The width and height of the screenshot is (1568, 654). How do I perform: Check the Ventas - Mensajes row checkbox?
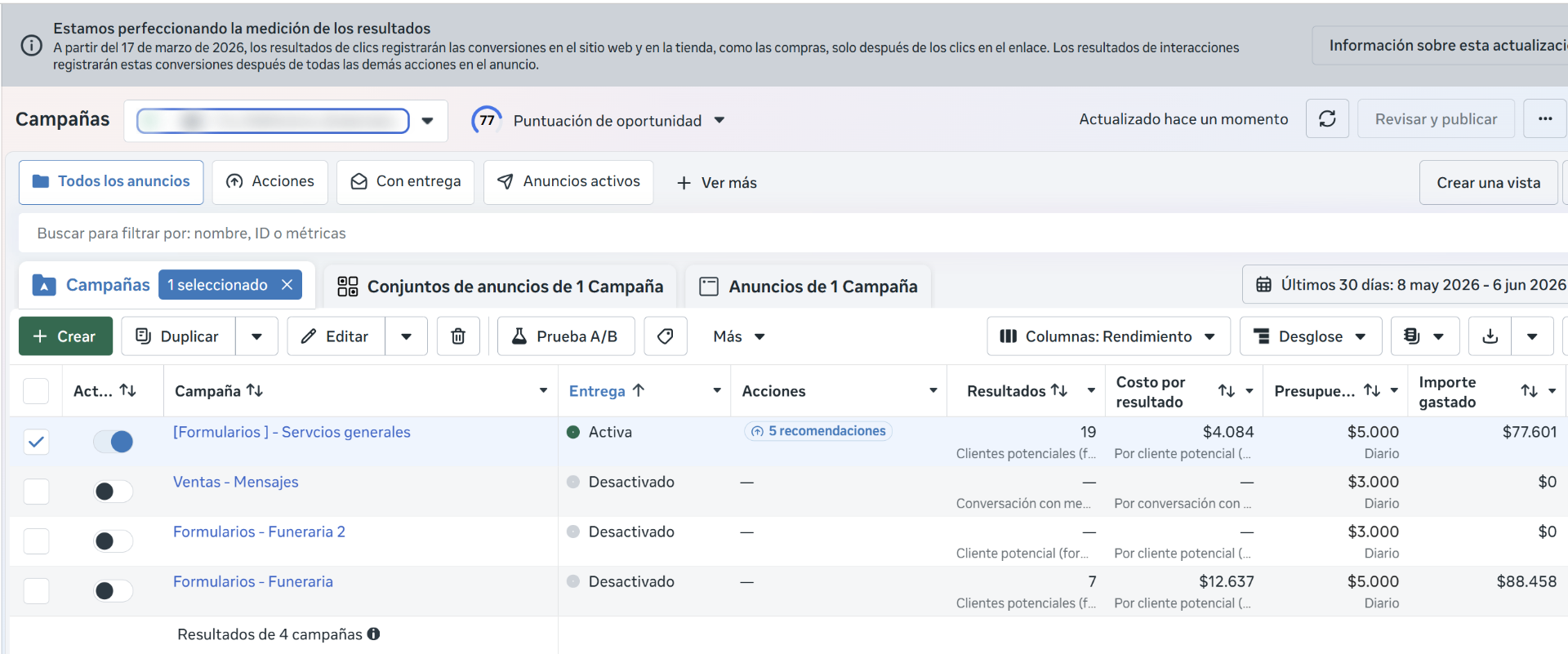(x=36, y=492)
